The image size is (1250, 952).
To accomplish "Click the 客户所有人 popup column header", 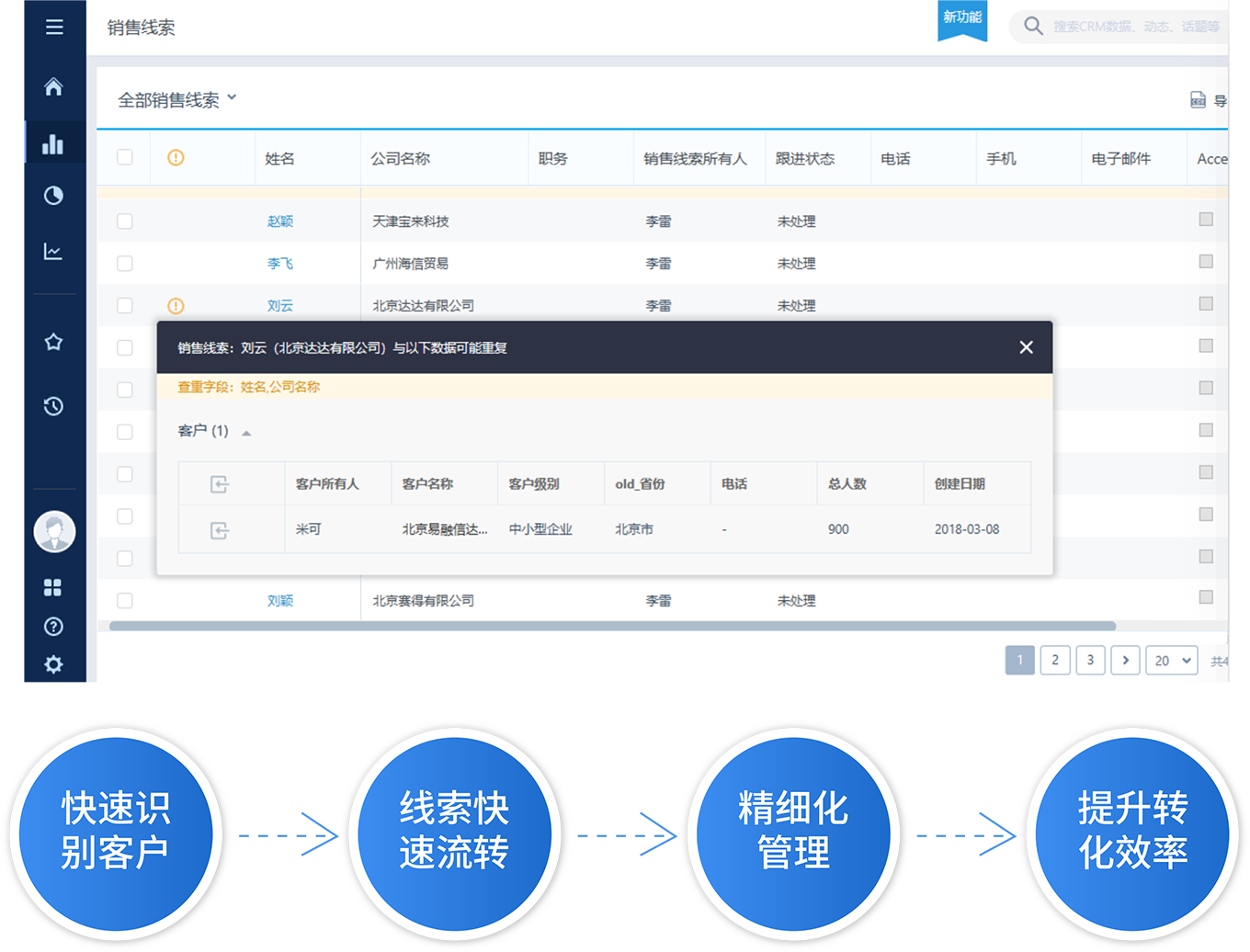I will coord(327,483).
